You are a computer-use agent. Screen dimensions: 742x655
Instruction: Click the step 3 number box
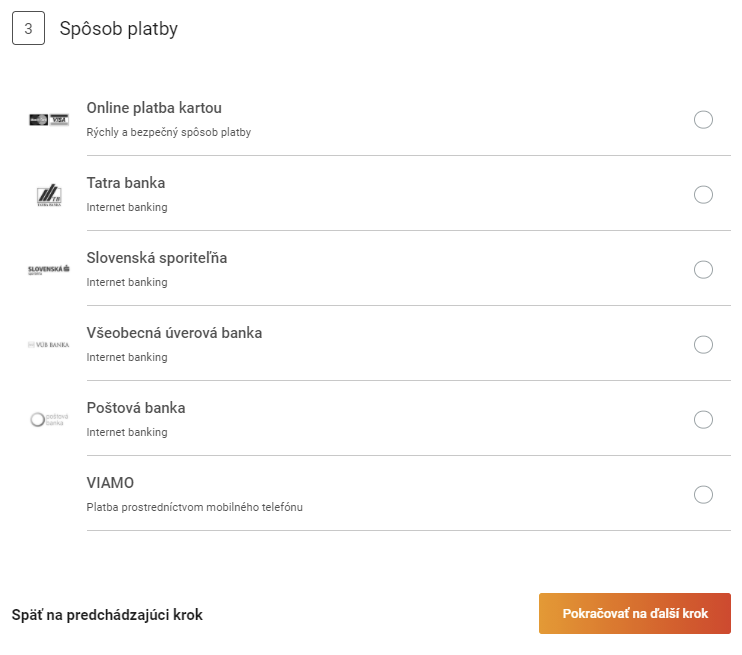click(28, 28)
